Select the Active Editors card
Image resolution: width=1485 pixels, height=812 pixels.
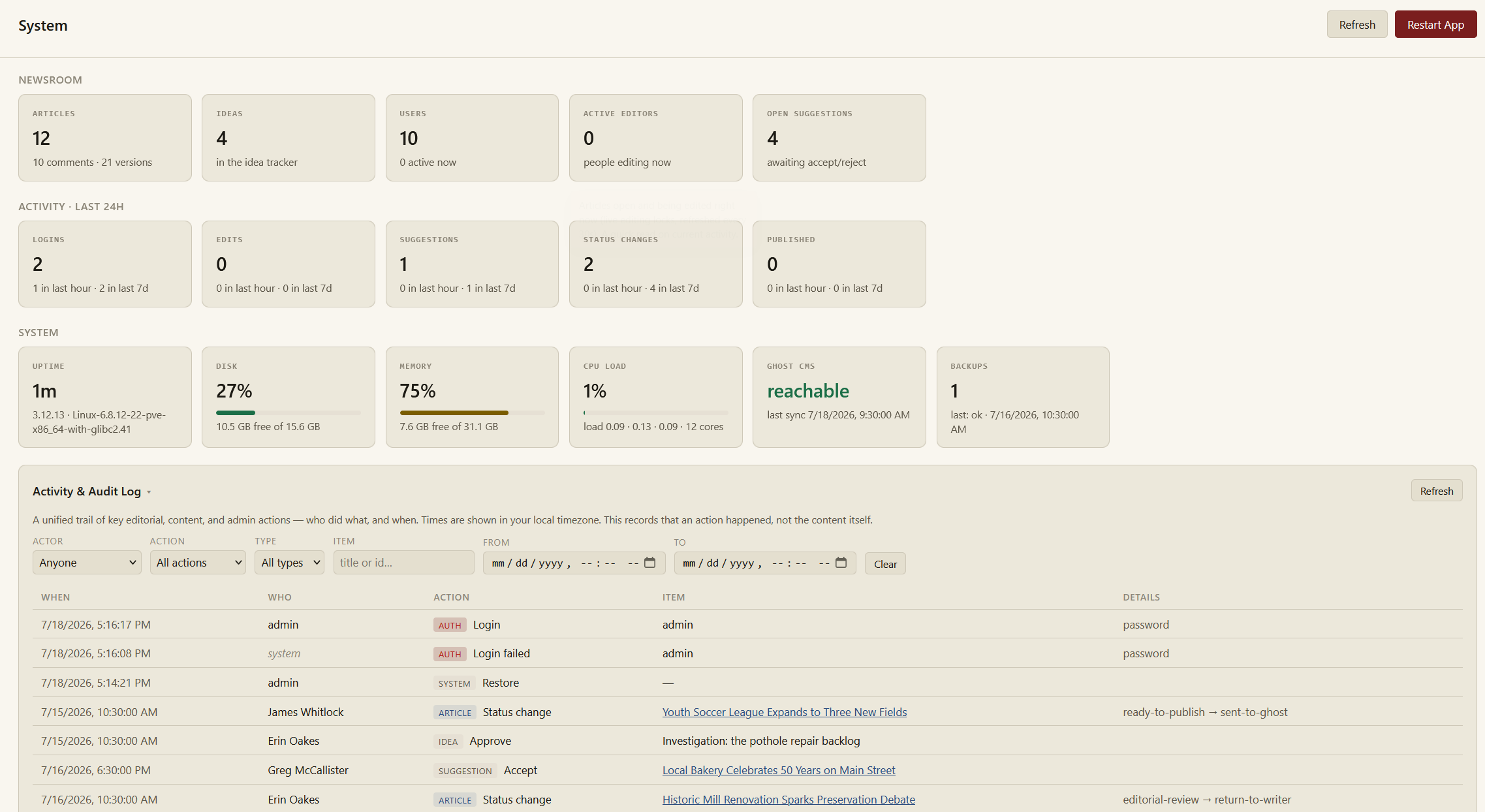tap(655, 138)
